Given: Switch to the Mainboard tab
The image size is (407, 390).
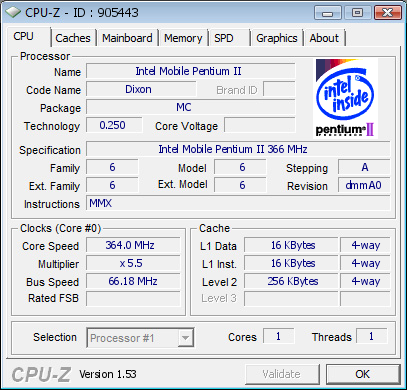Looking at the screenshot, I should click(x=127, y=38).
